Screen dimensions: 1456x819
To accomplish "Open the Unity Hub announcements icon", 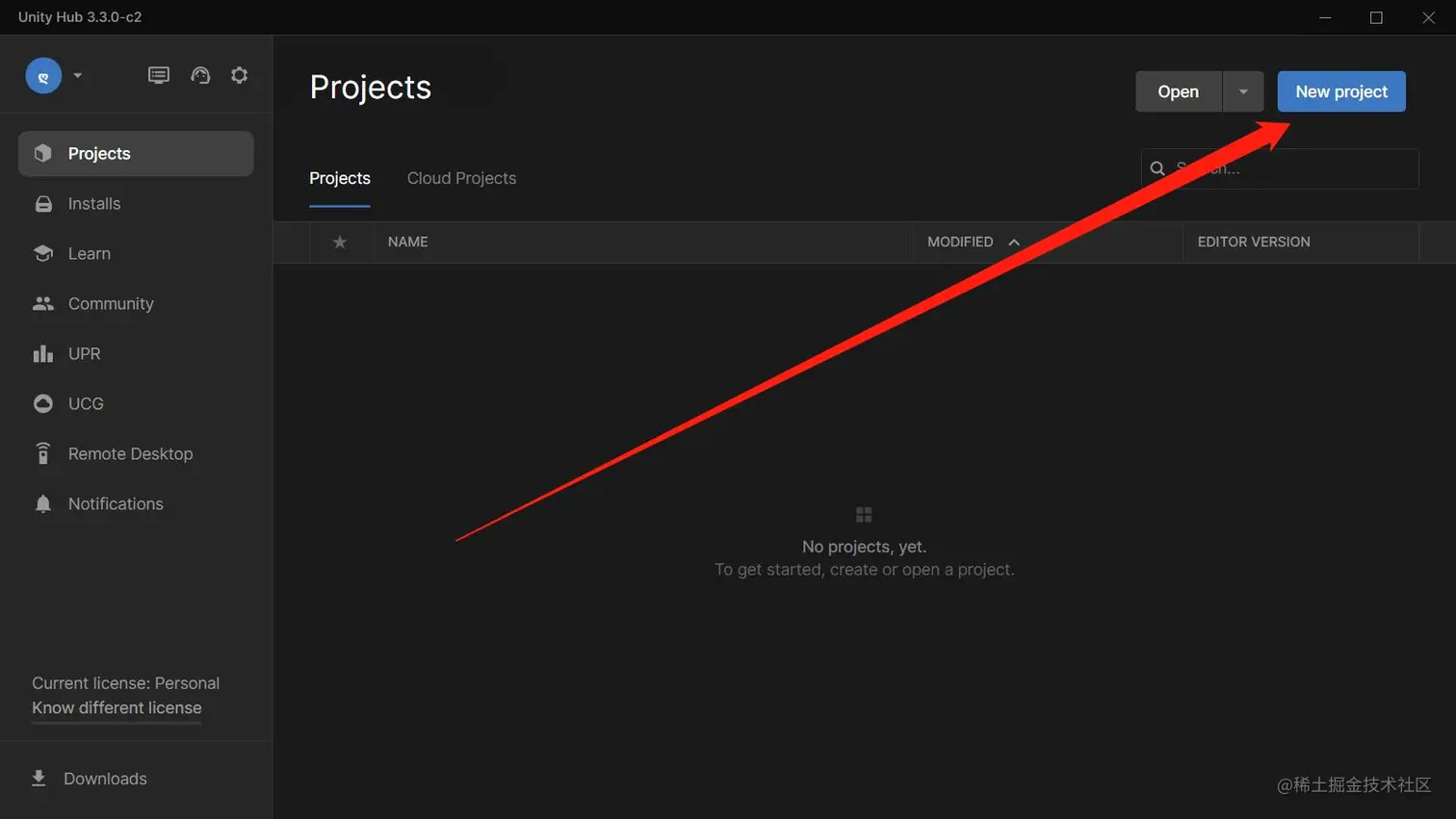I will pos(158,74).
